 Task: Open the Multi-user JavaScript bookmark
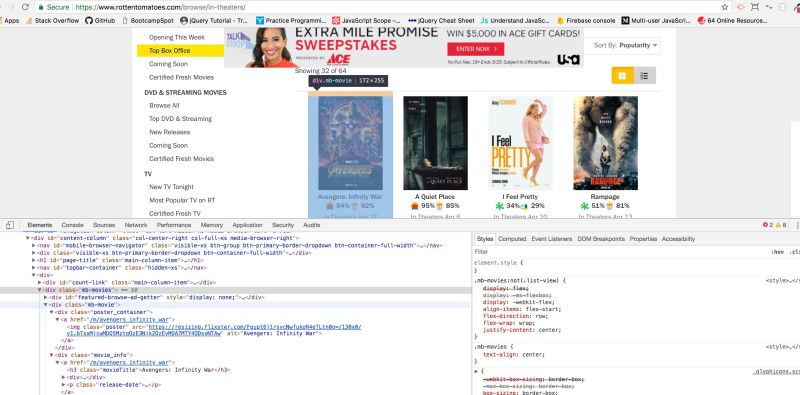point(656,21)
